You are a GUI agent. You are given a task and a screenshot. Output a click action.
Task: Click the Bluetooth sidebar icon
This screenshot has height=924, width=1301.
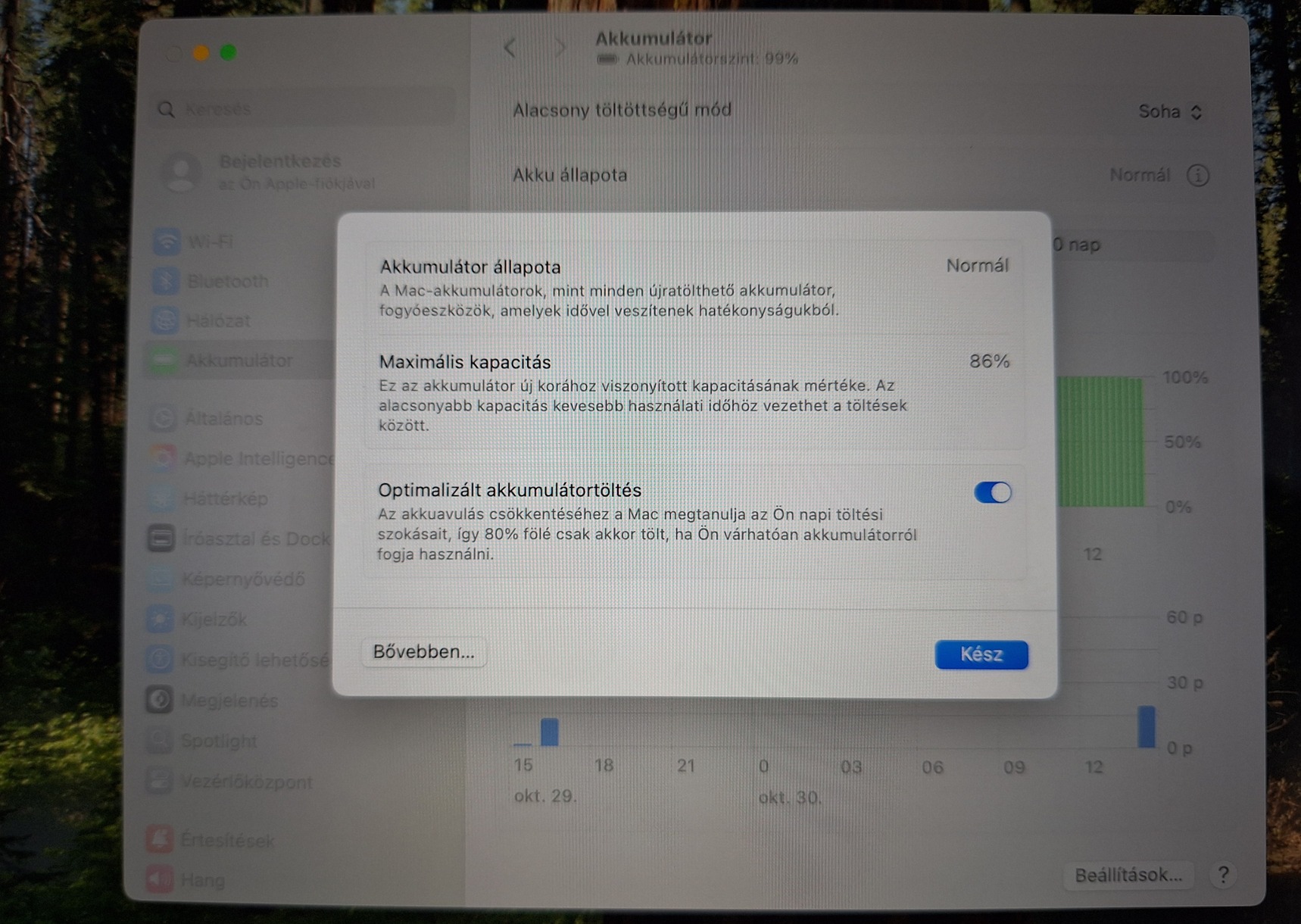[166, 281]
